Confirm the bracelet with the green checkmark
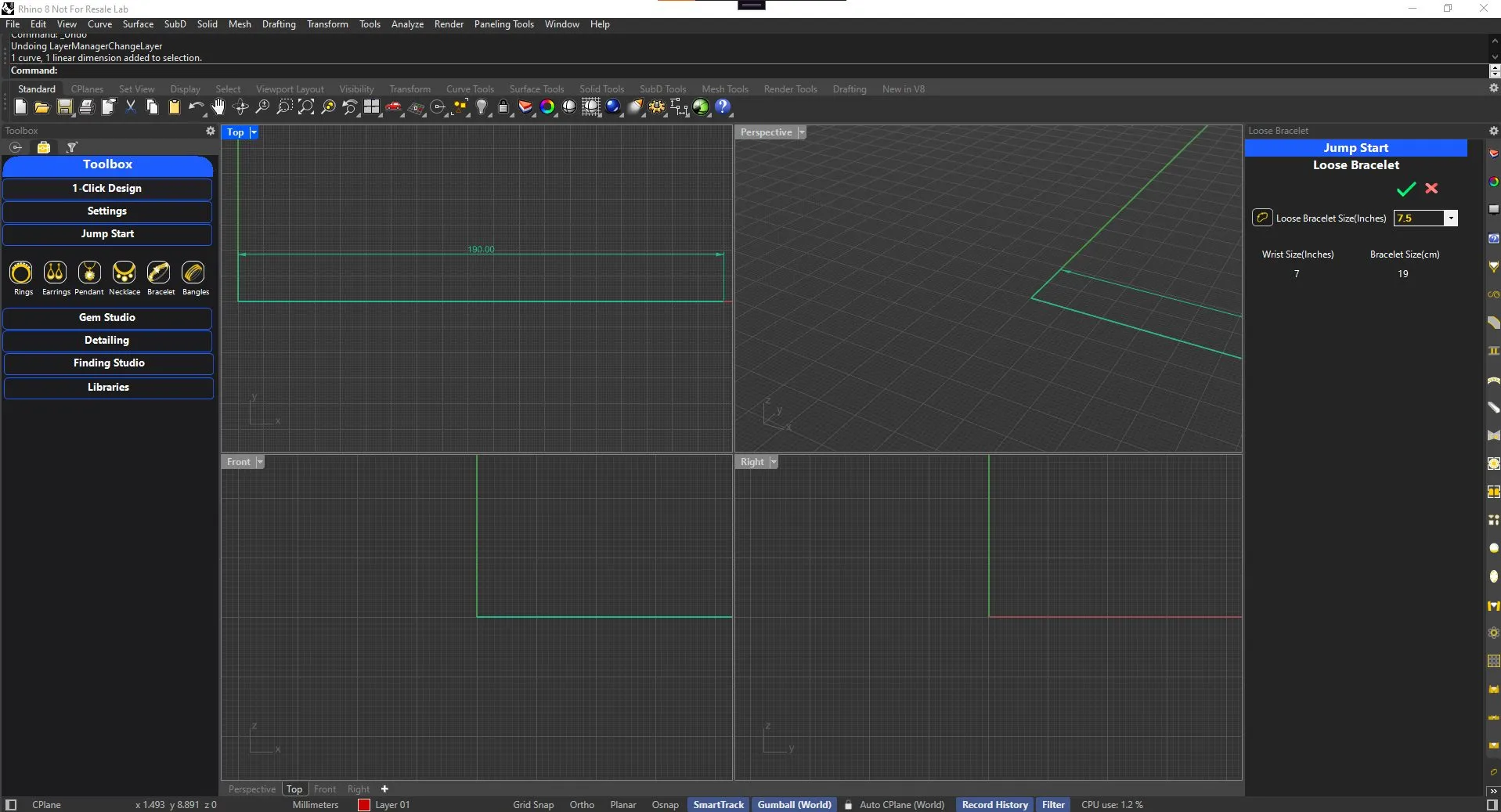 pos(1405,189)
